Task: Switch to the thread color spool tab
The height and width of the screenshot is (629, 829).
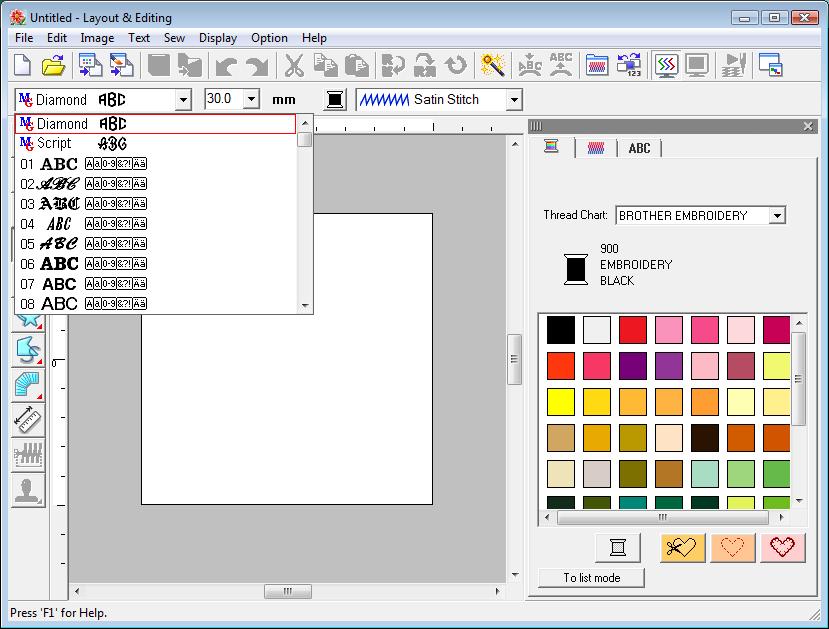Action: tap(551, 147)
